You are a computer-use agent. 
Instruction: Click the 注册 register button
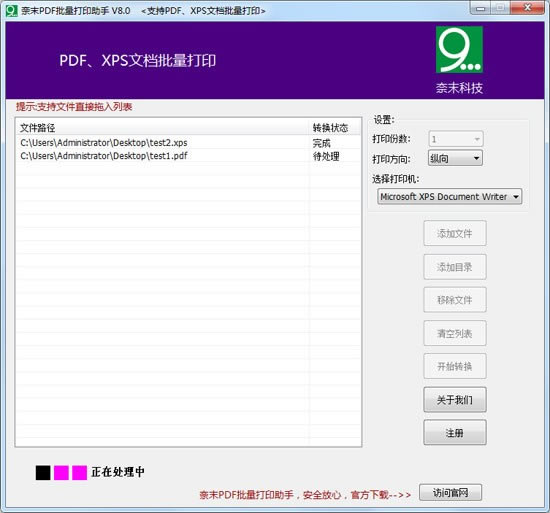[x=455, y=432]
